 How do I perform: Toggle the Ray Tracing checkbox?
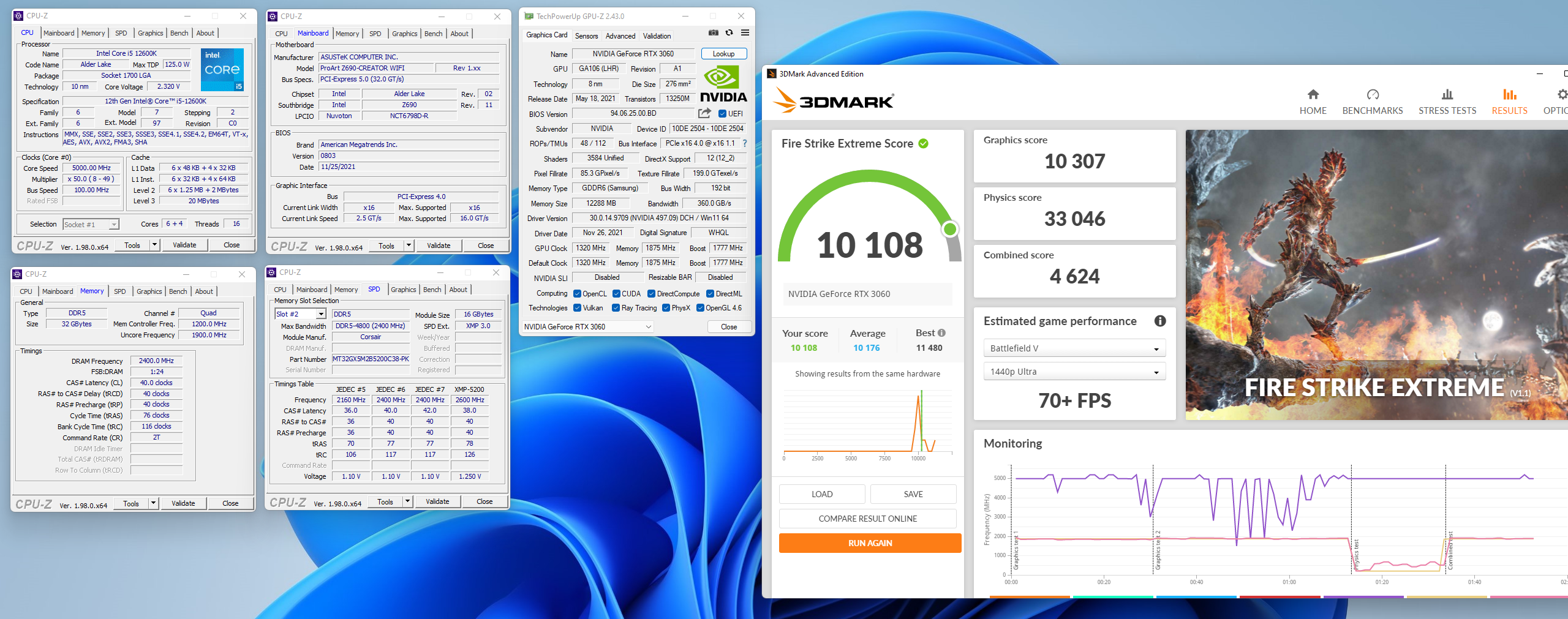[616, 308]
